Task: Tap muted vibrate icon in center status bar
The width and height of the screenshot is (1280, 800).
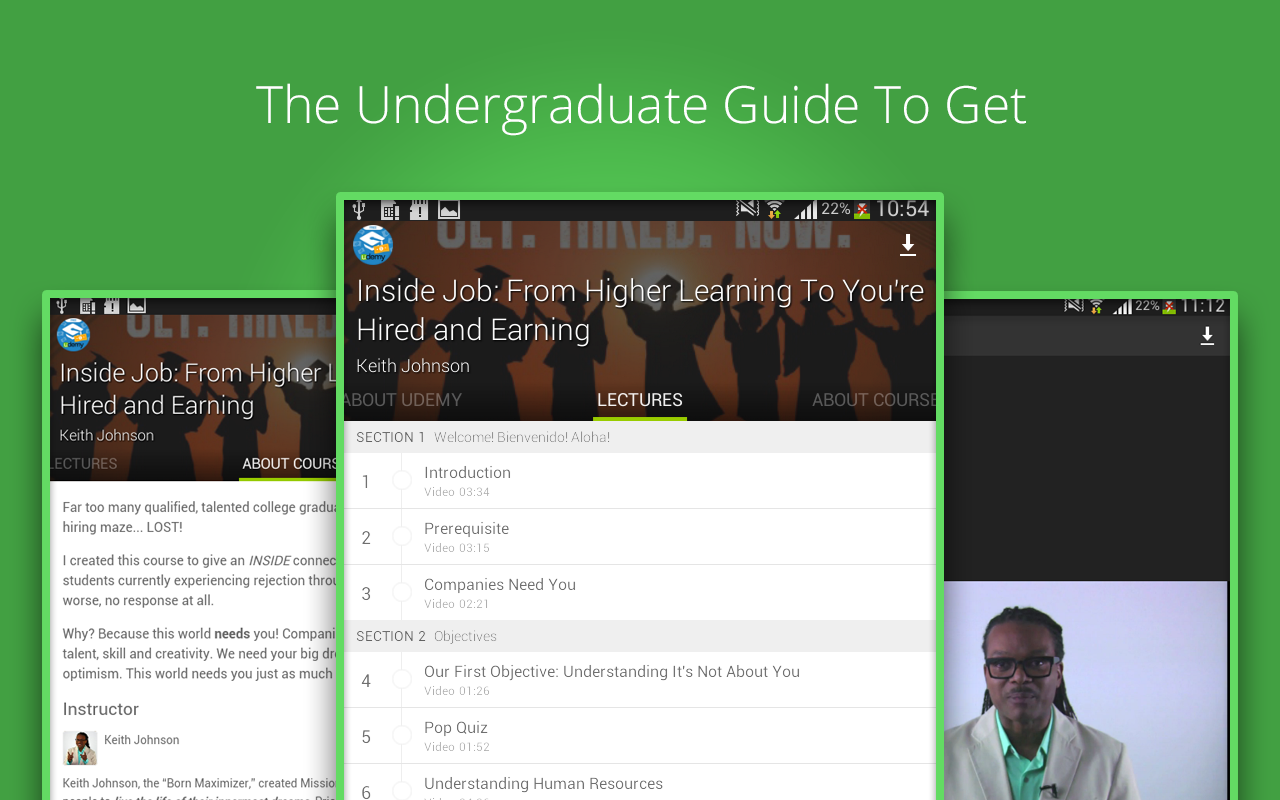Action: (x=747, y=209)
